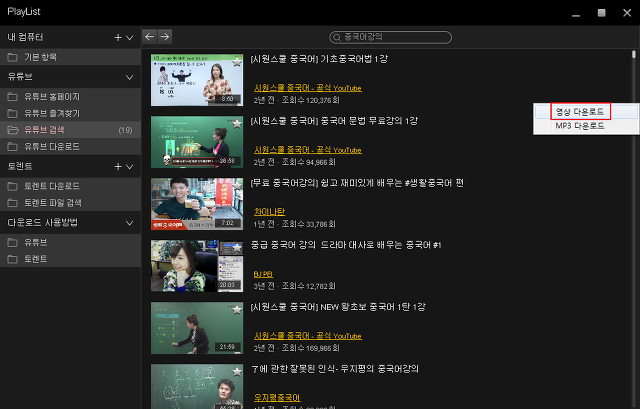The width and height of the screenshot is (640, 409).
Task: Click the 다운로드 사용방법 header label
Action: point(42,223)
